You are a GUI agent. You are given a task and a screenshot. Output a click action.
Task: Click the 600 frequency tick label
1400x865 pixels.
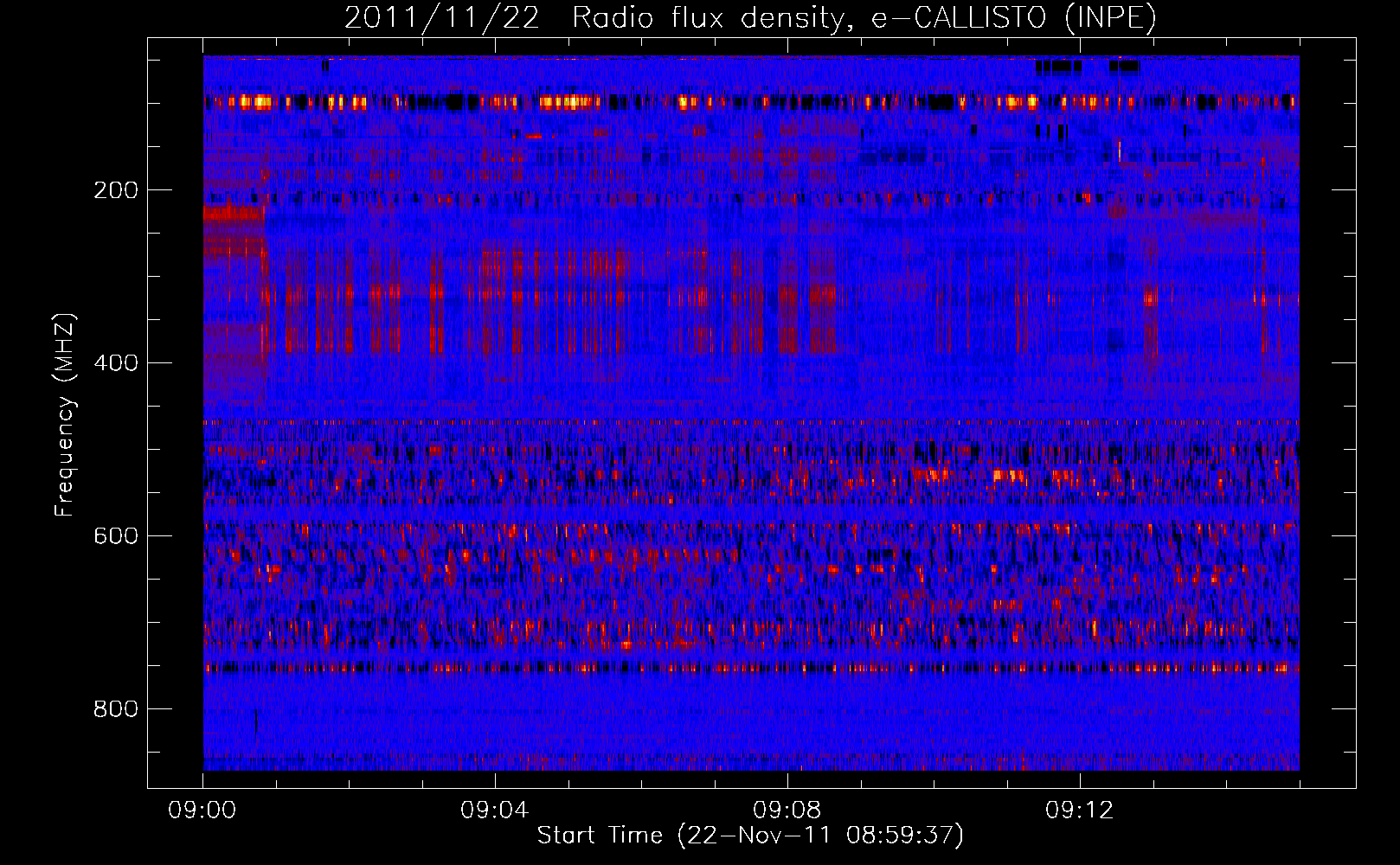click(116, 536)
